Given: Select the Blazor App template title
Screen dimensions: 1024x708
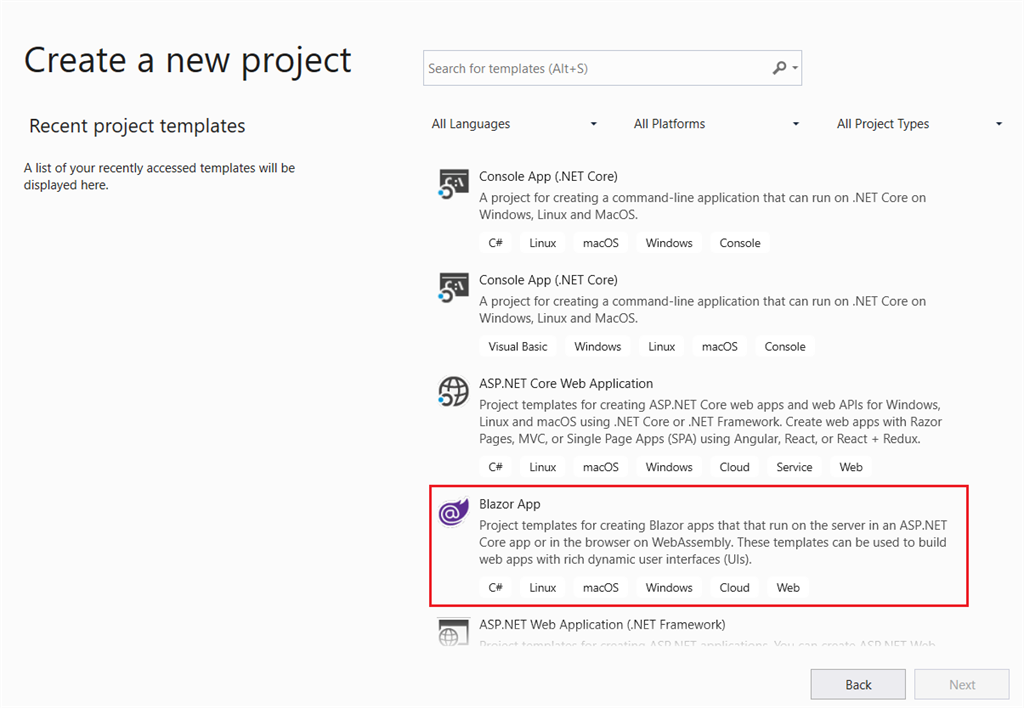Looking at the screenshot, I should tap(510, 504).
